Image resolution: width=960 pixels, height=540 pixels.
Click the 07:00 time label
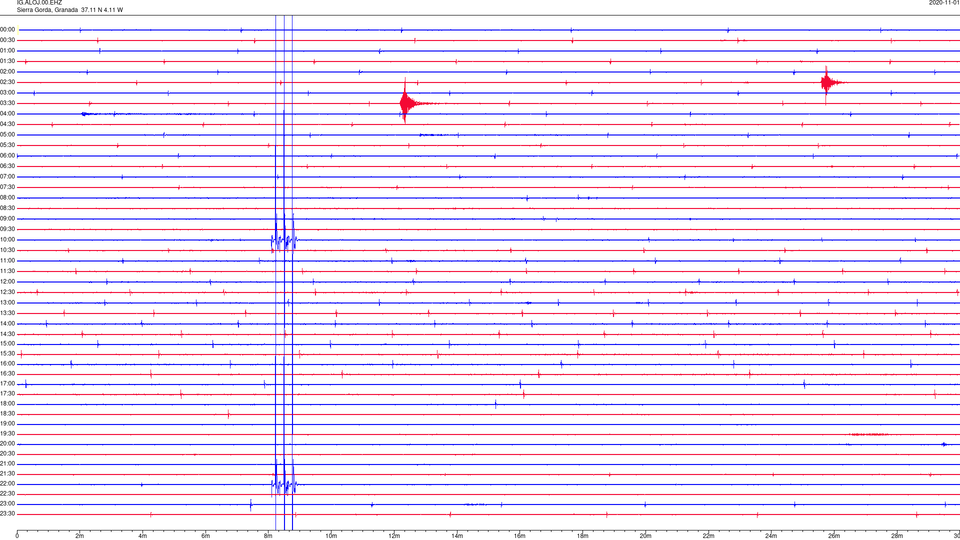pos(7,177)
